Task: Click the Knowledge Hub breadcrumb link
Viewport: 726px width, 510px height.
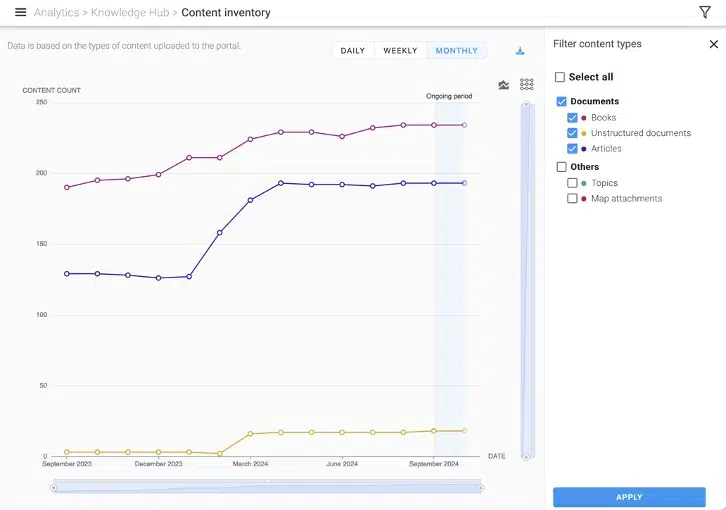Action: pos(130,13)
